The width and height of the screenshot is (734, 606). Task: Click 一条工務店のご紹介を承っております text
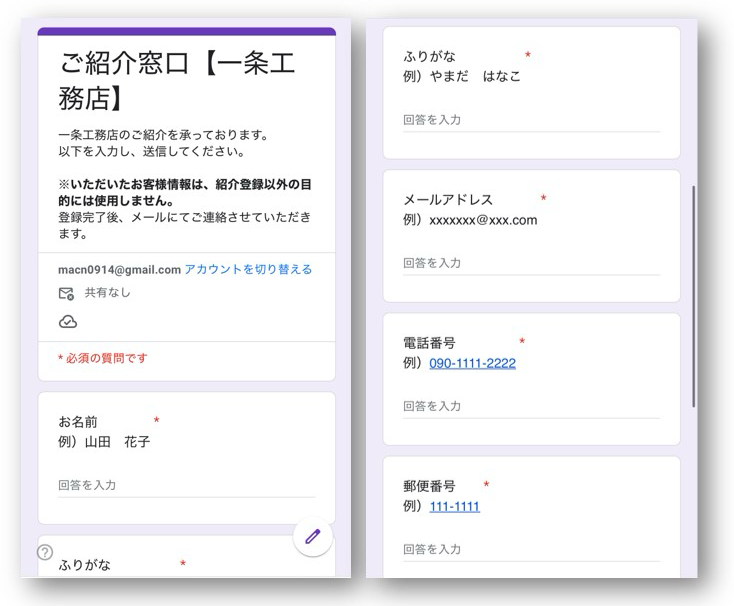point(163,135)
